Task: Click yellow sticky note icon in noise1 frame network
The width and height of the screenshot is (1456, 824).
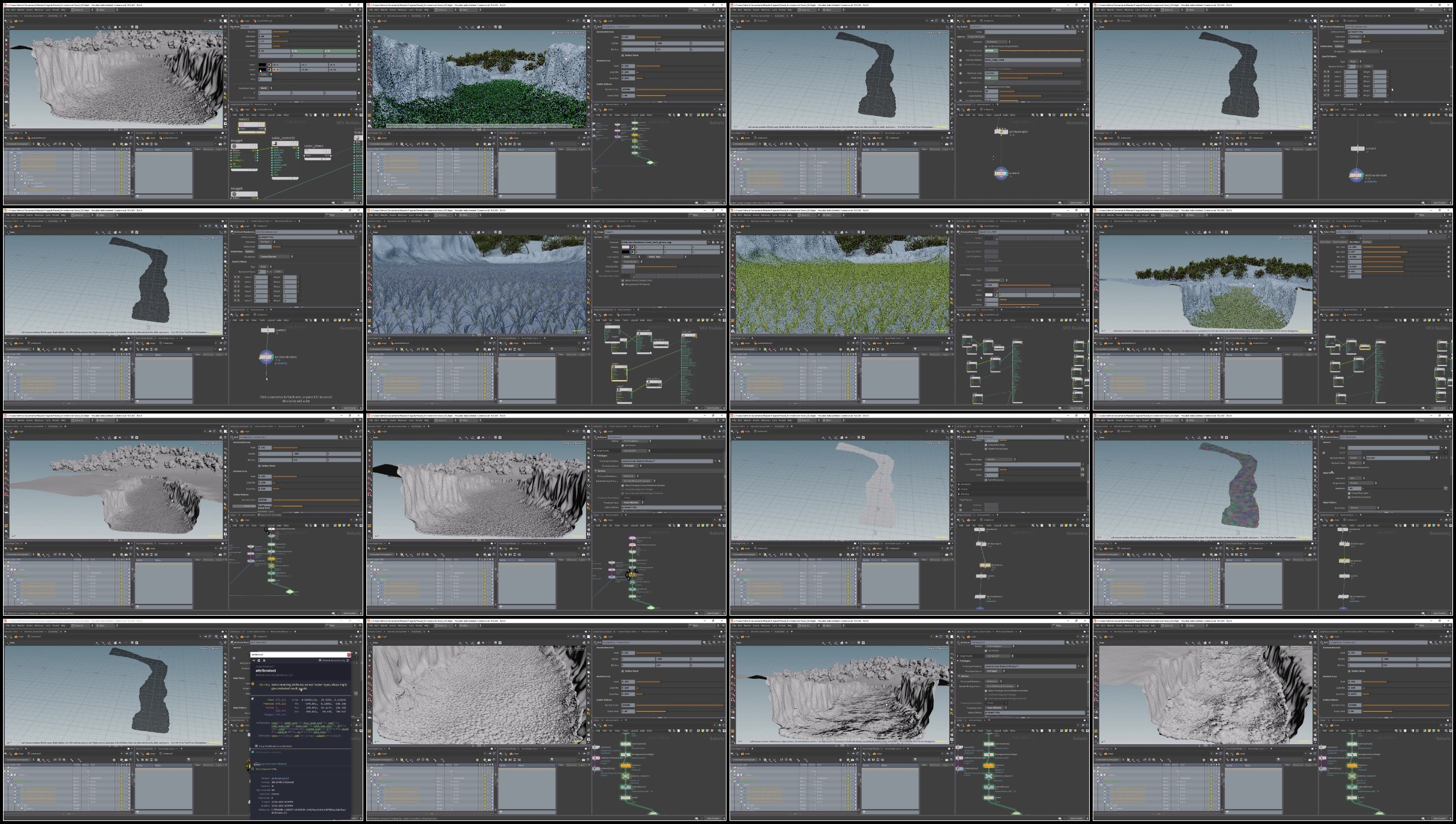Action: click(340, 115)
